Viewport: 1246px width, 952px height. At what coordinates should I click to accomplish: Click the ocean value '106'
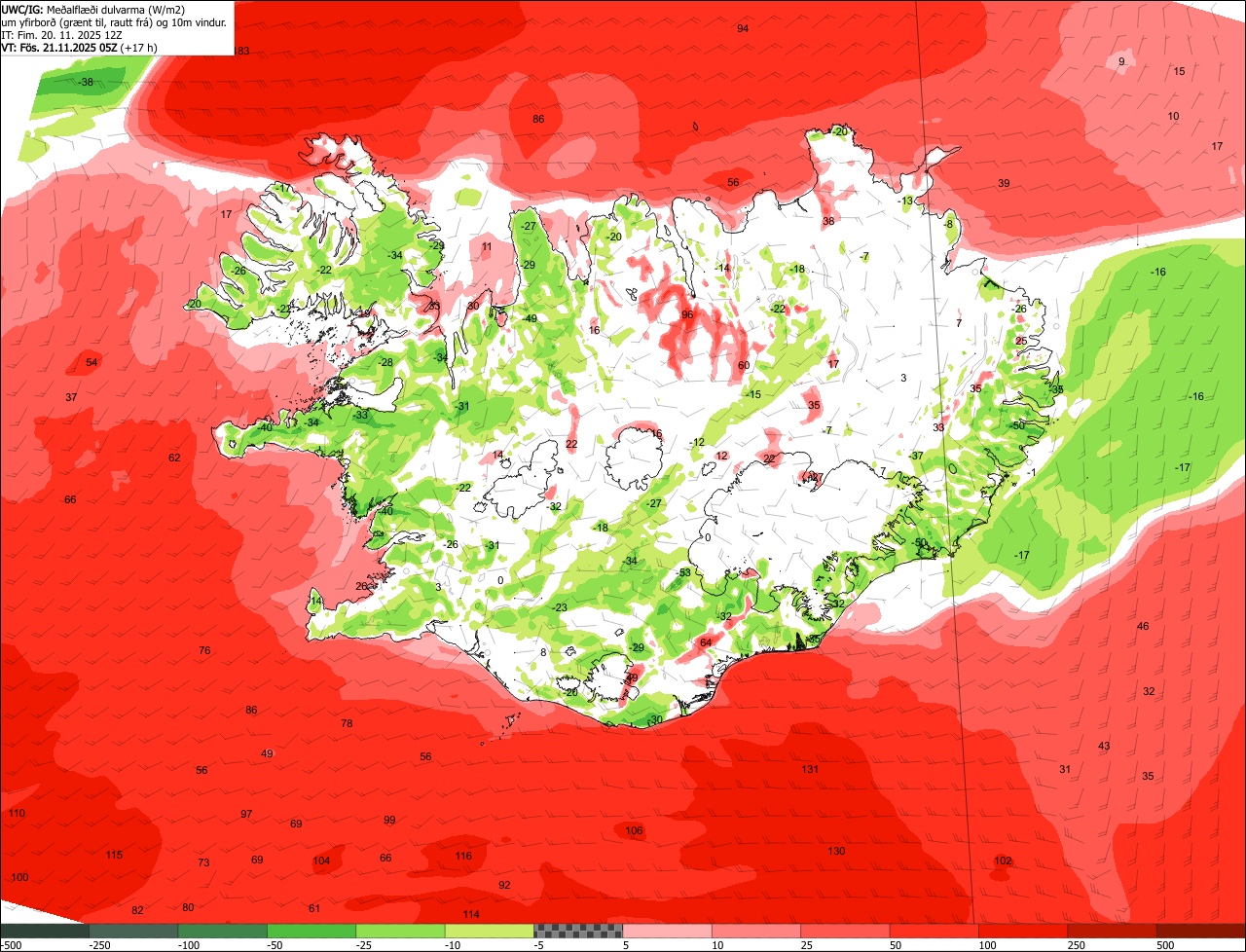(x=635, y=830)
